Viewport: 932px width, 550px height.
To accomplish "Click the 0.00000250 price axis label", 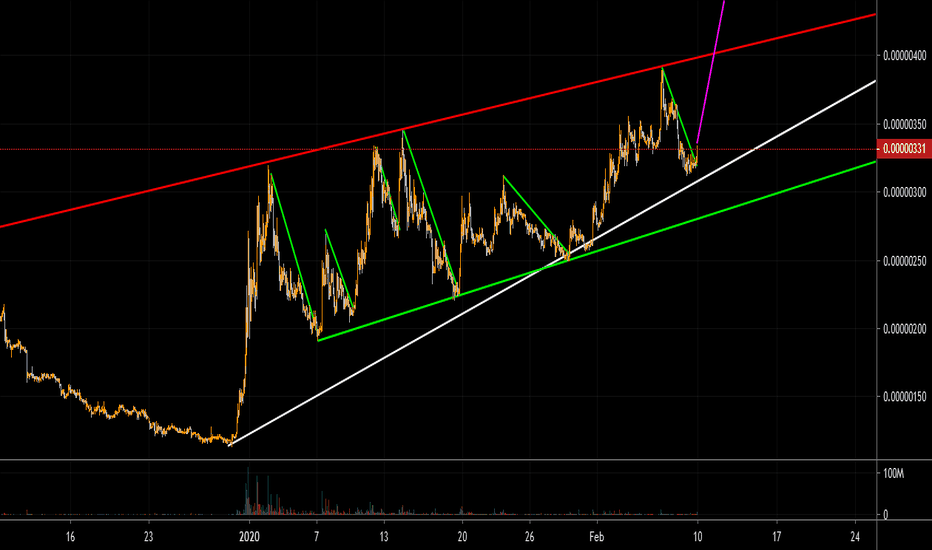I will pyautogui.click(x=905, y=261).
